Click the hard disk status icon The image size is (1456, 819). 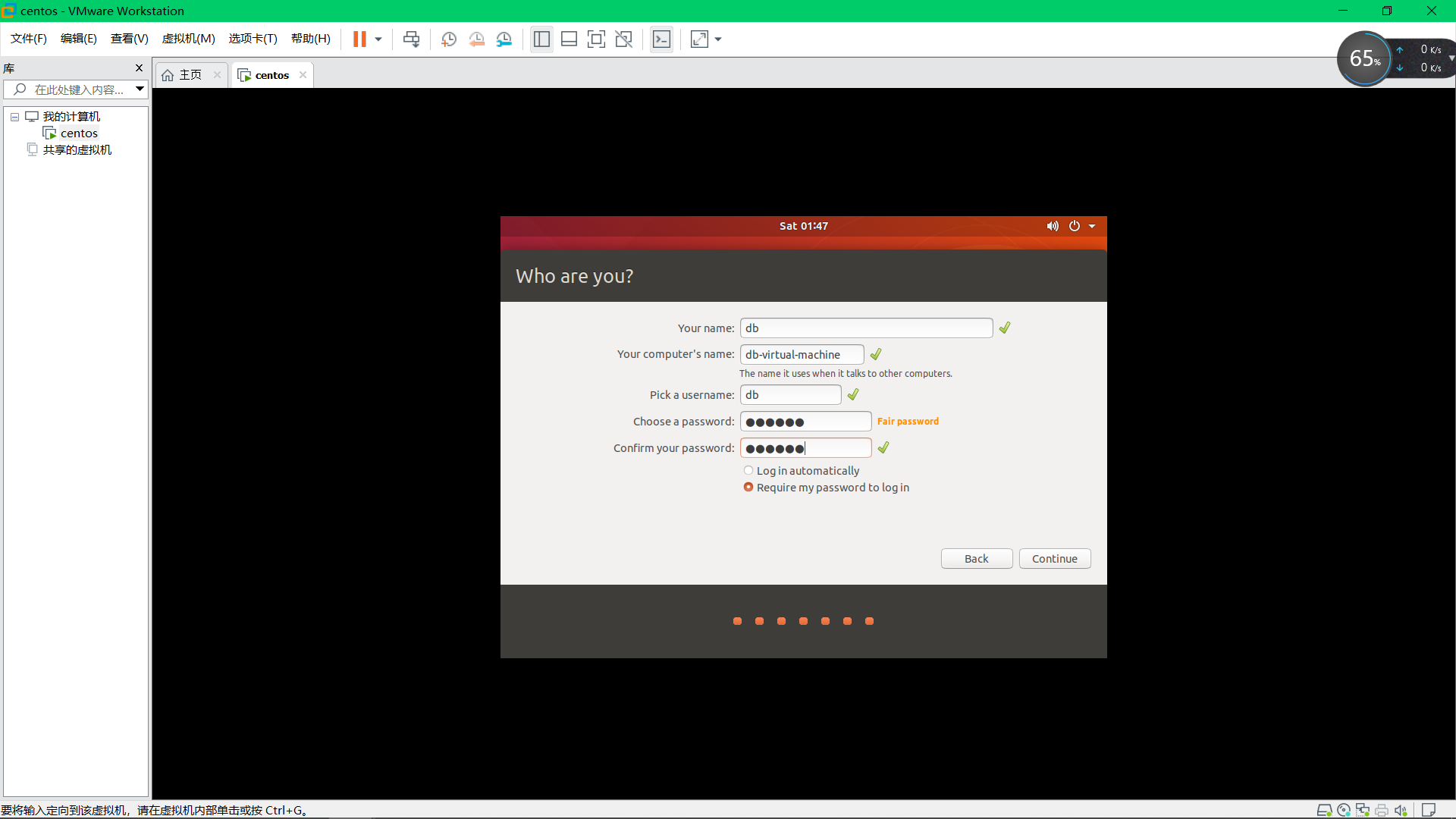tap(1324, 811)
